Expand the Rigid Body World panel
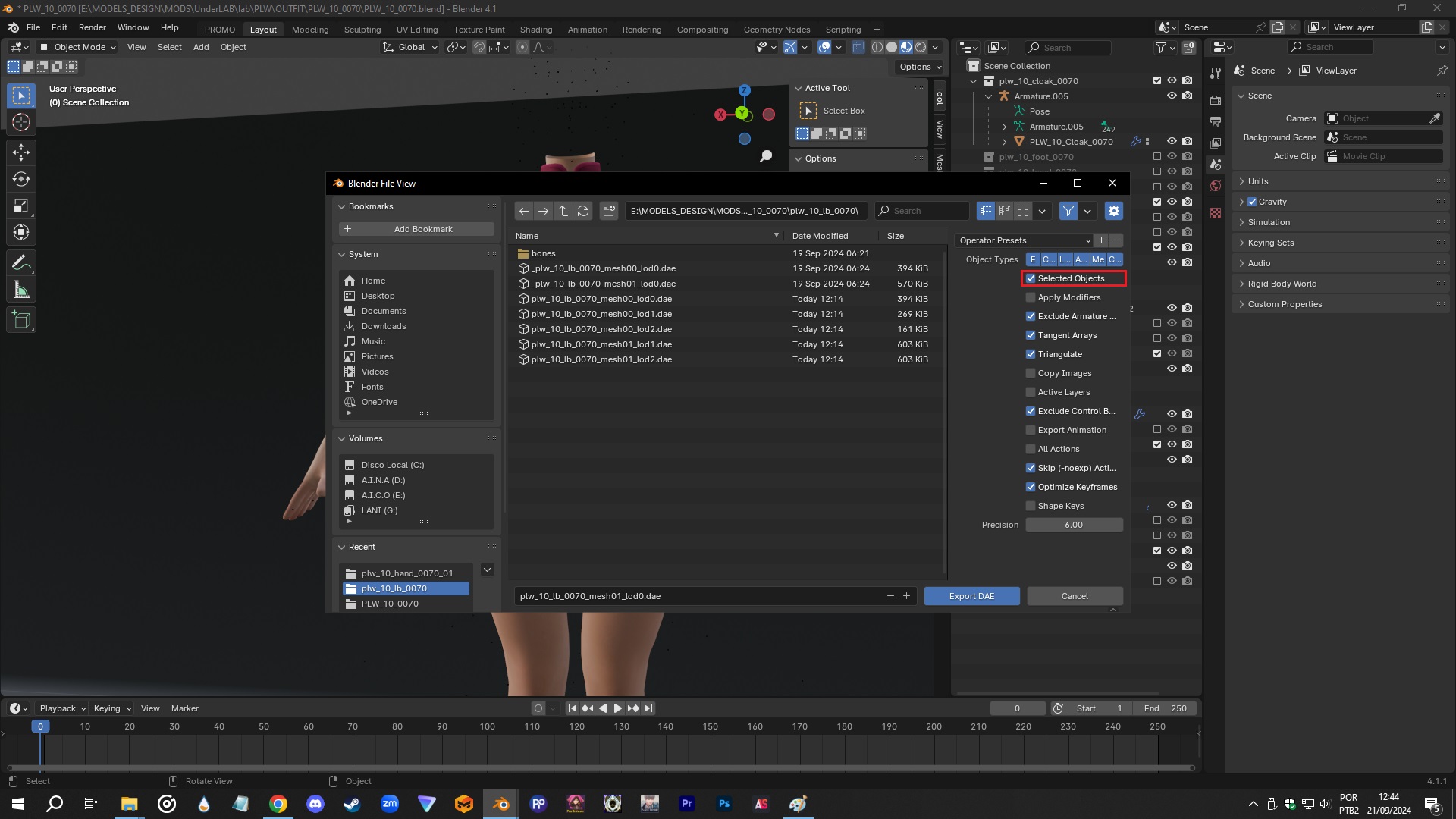This screenshot has height=819, width=1456. [x=1282, y=284]
